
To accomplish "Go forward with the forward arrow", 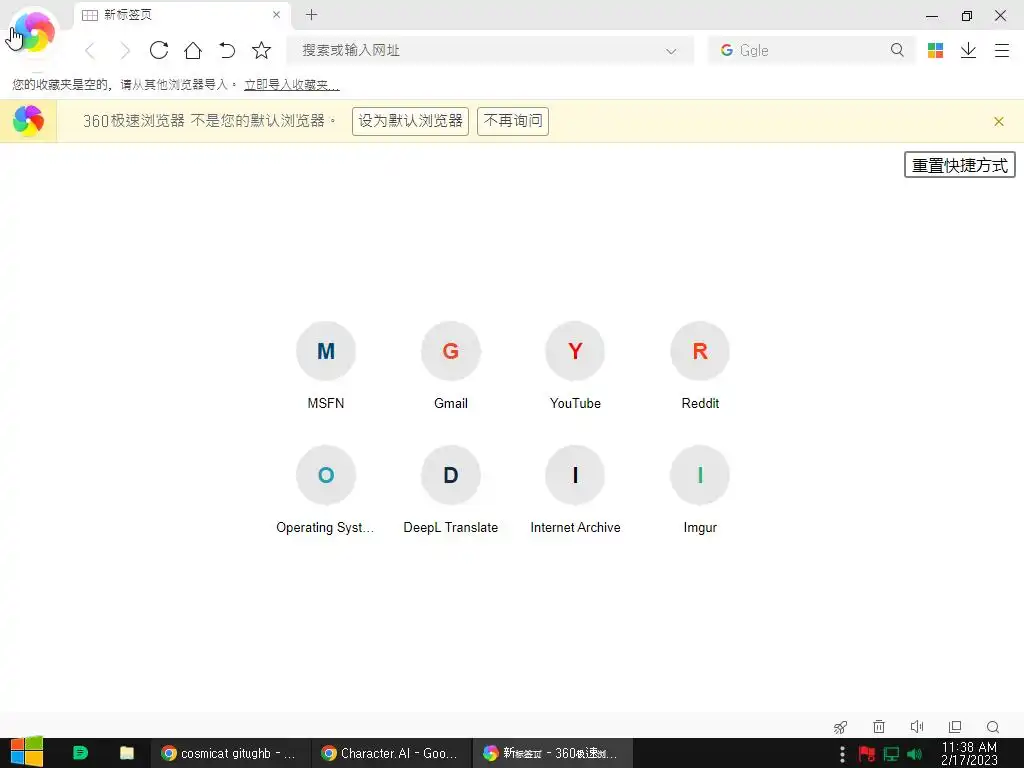I will 125,50.
